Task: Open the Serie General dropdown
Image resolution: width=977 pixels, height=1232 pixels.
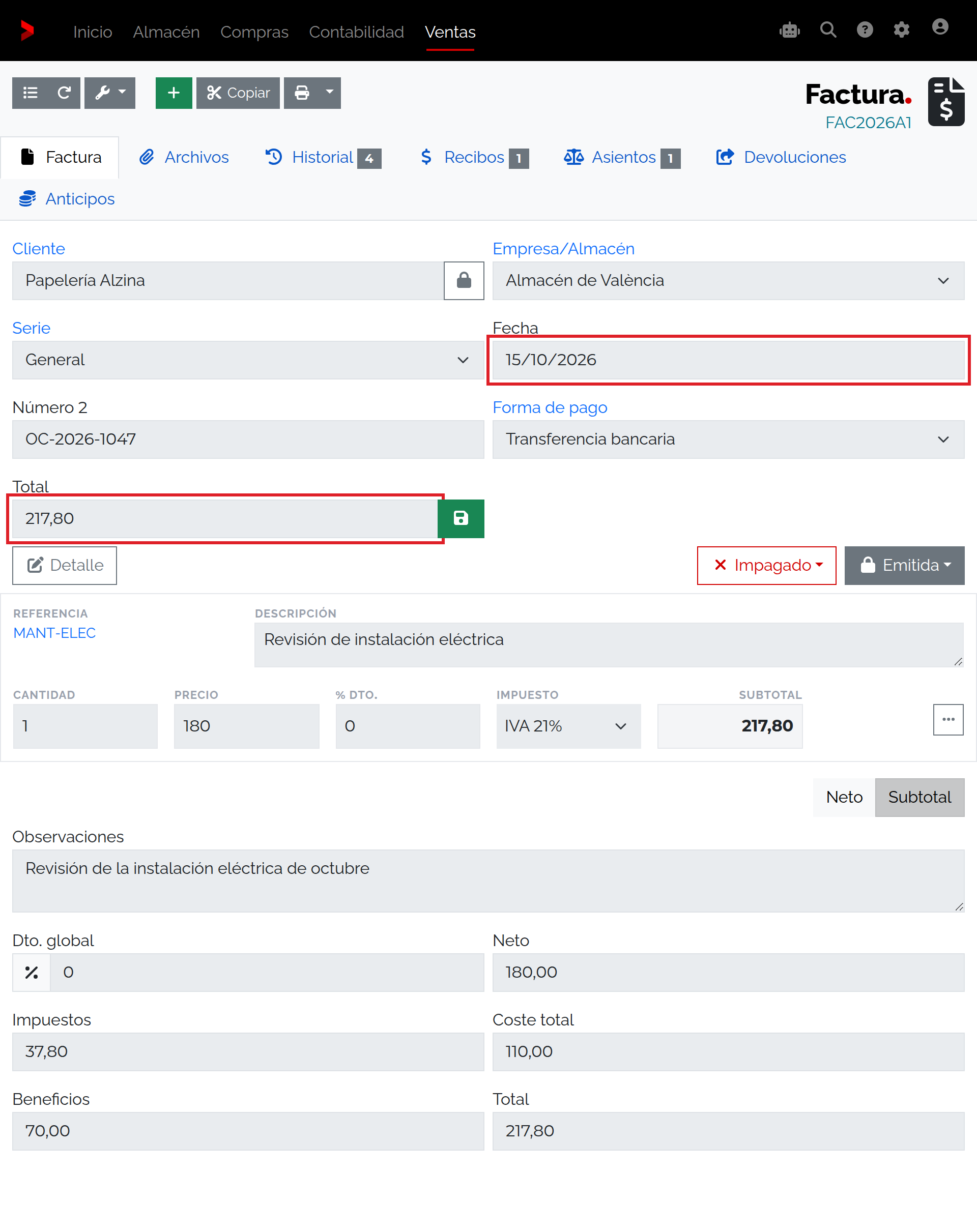Action: (x=248, y=360)
